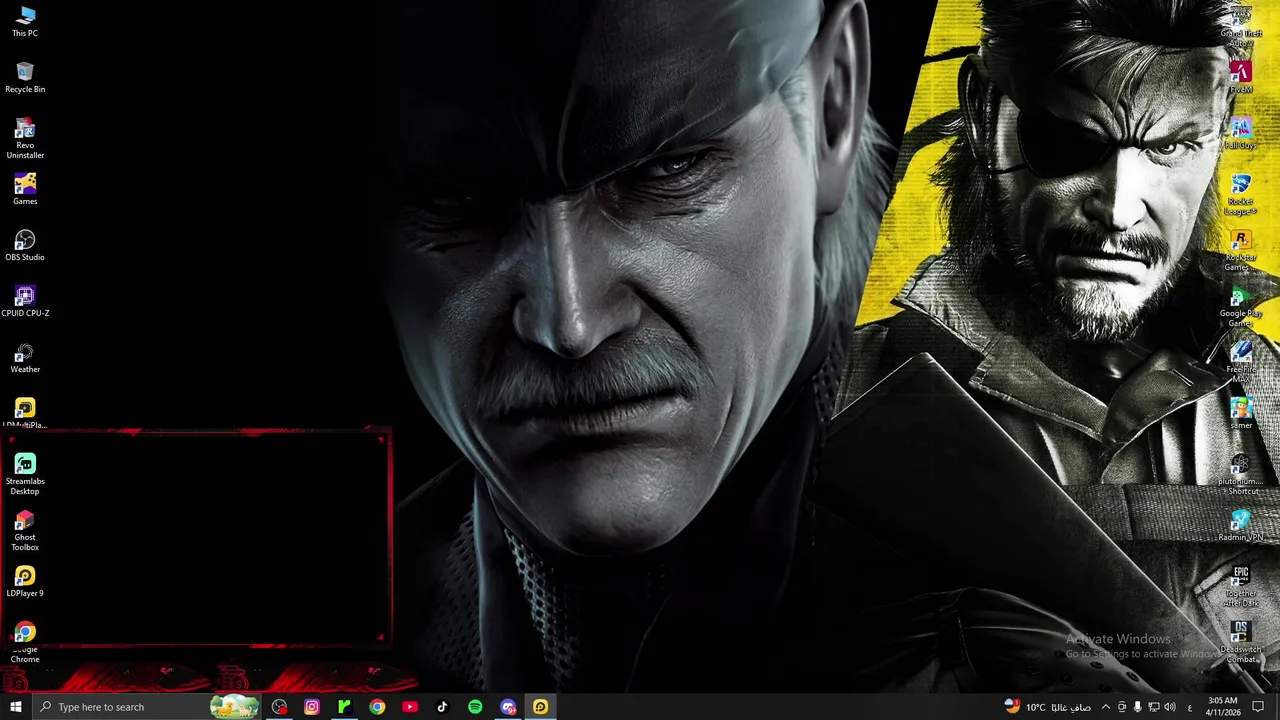The height and width of the screenshot is (720, 1280).
Task: Launch Deadswitch Combat desktop shortcut
Action: (1241, 643)
